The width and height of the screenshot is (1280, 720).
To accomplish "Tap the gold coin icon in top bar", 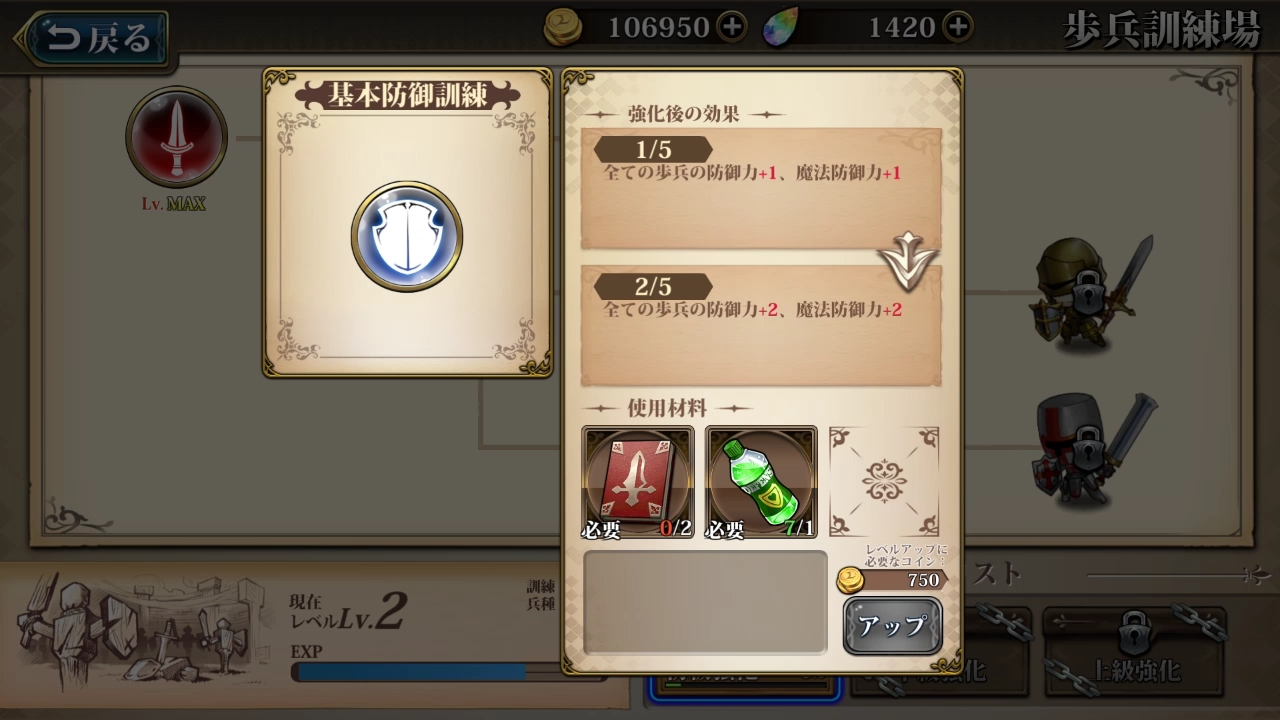I will click(x=563, y=28).
